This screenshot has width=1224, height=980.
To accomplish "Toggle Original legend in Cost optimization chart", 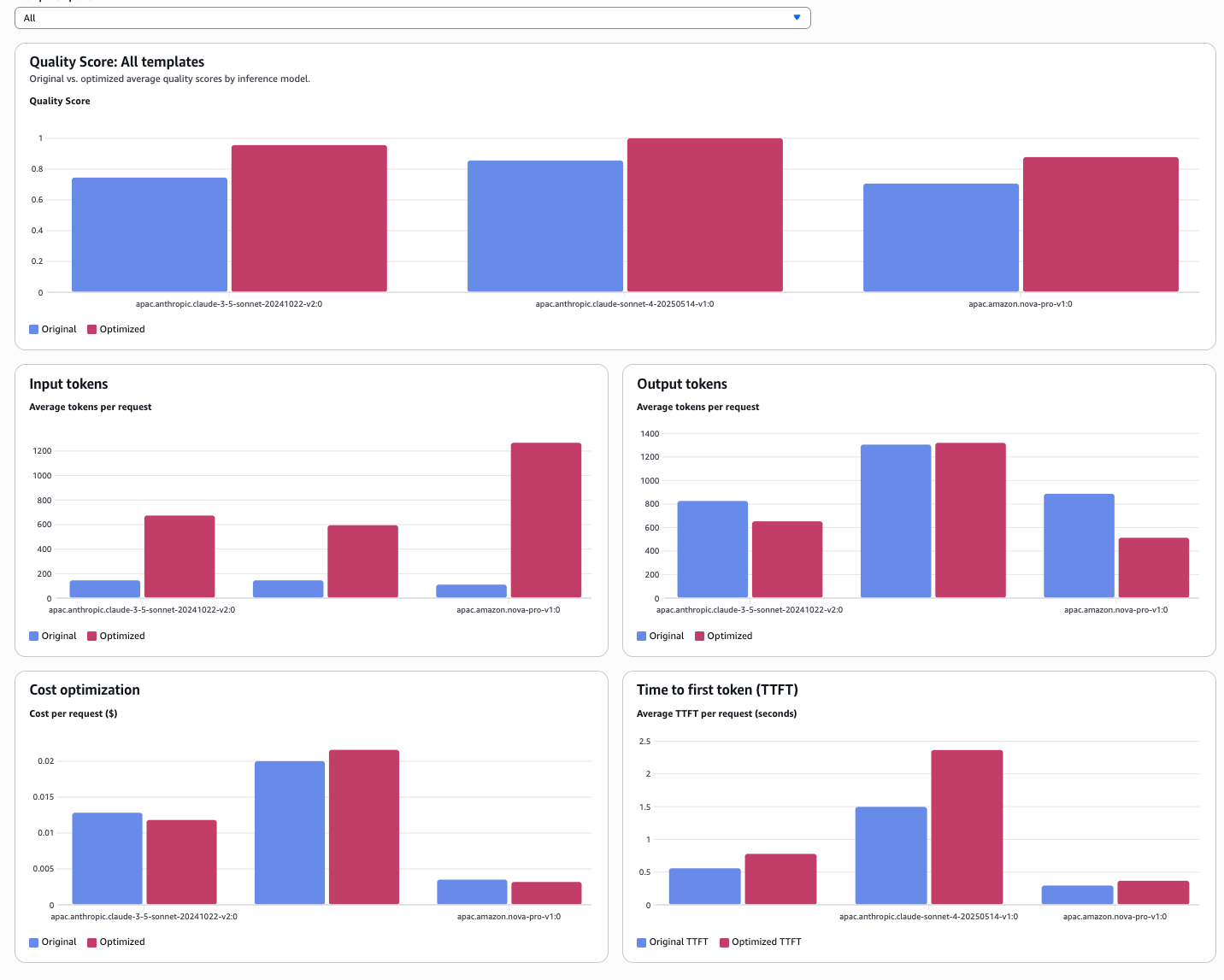I will click(x=53, y=942).
